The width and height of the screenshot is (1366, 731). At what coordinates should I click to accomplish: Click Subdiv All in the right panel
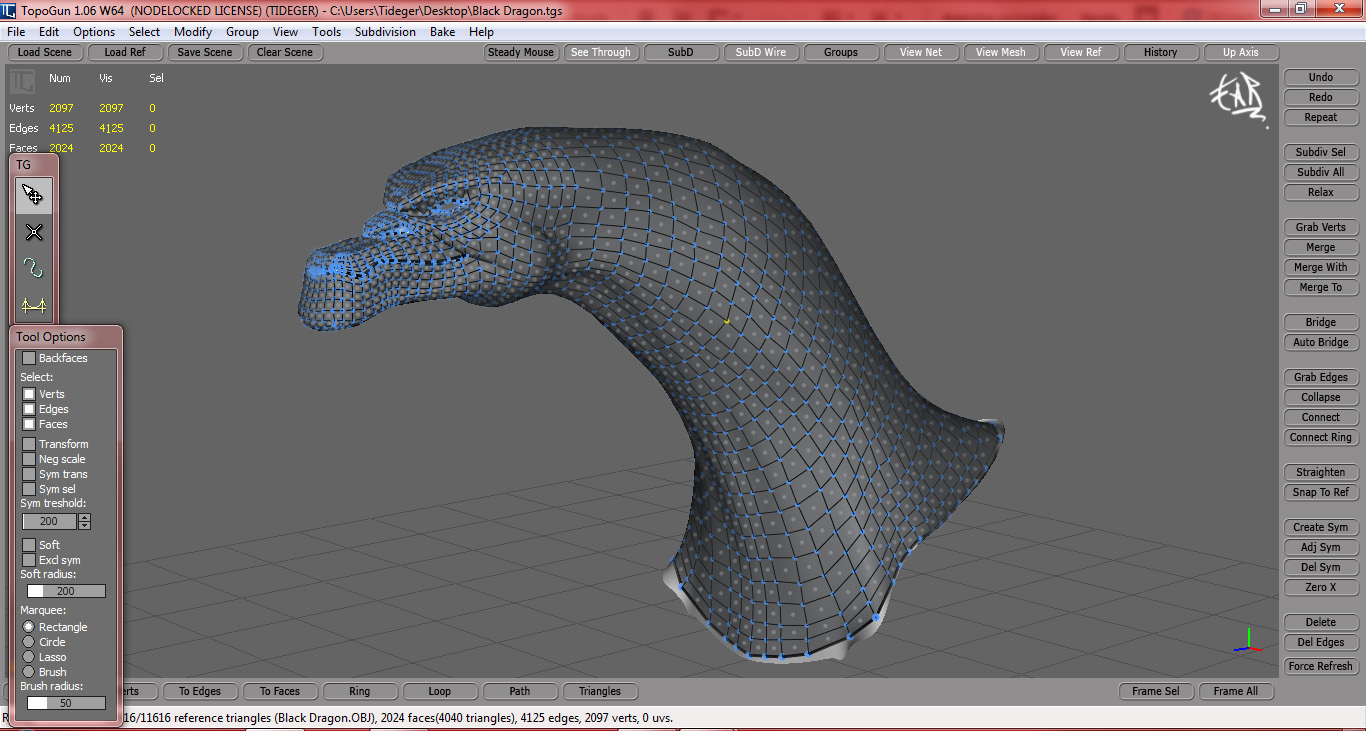[1321, 172]
